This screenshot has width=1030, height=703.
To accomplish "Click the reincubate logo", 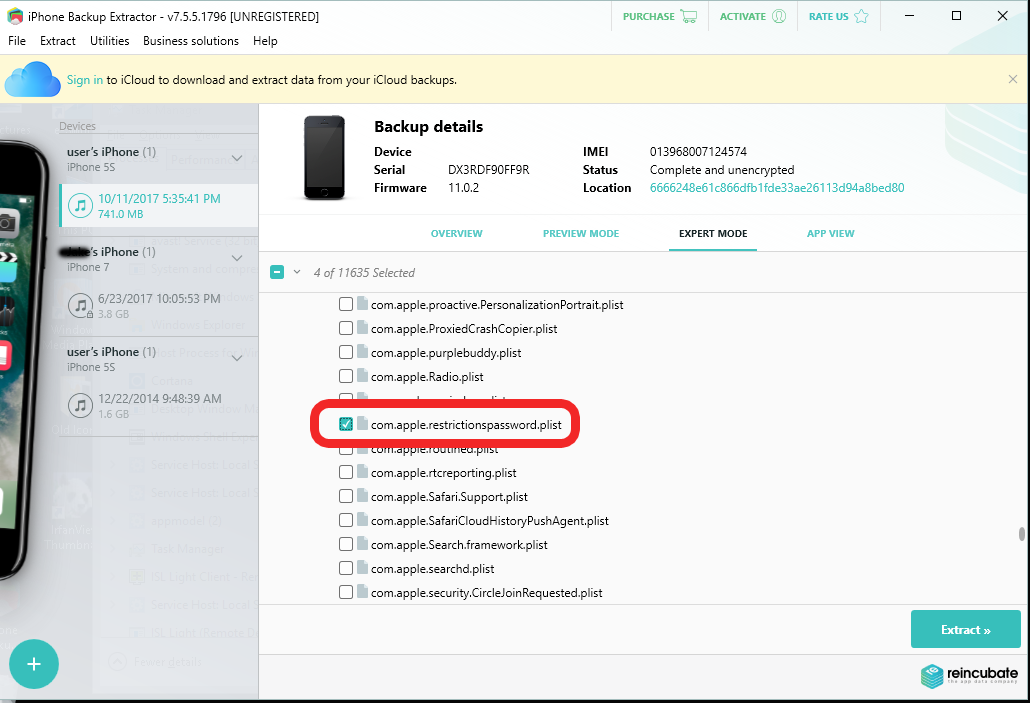I will click(x=969, y=675).
